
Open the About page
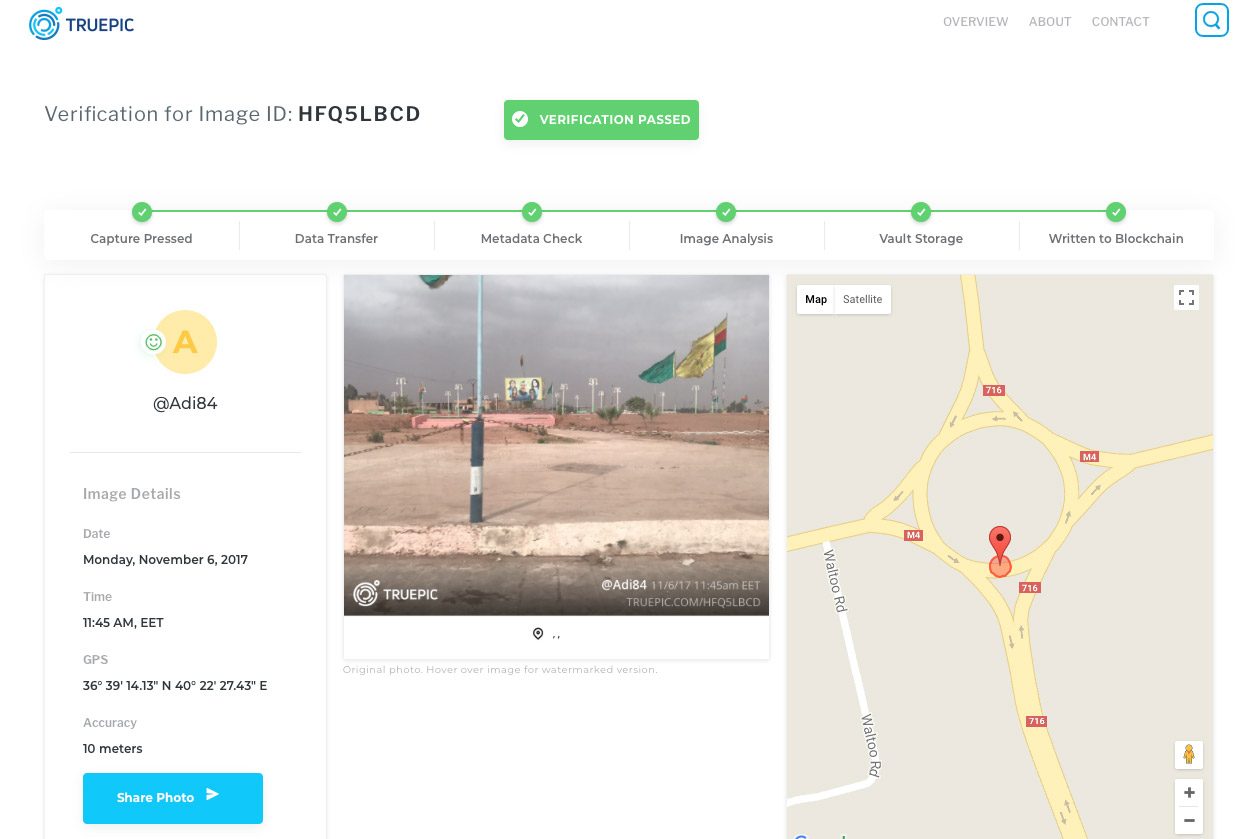click(x=1050, y=22)
